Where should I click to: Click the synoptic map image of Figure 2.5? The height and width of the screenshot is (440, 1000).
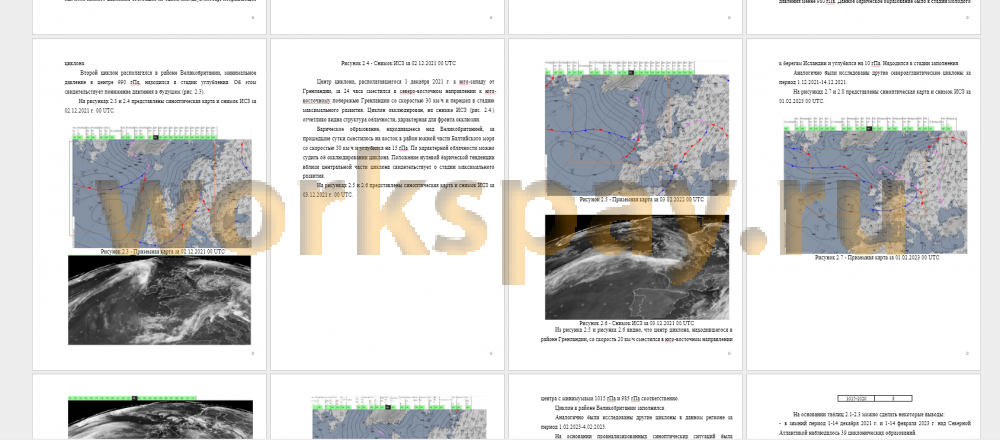tap(637, 128)
